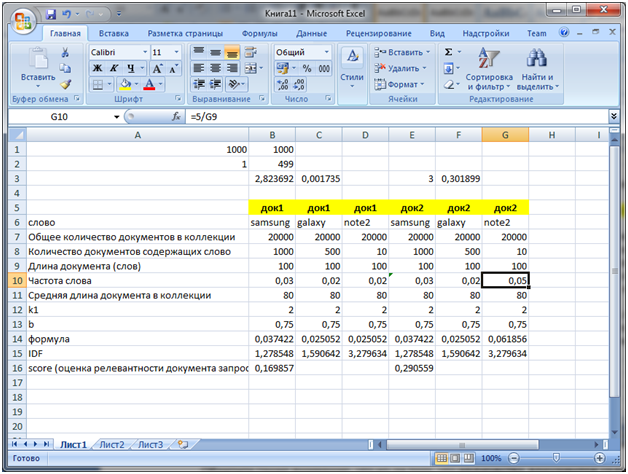Open the Лист2 sheet tab
This screenshot has width=628, height=474.
pos(112,442)
